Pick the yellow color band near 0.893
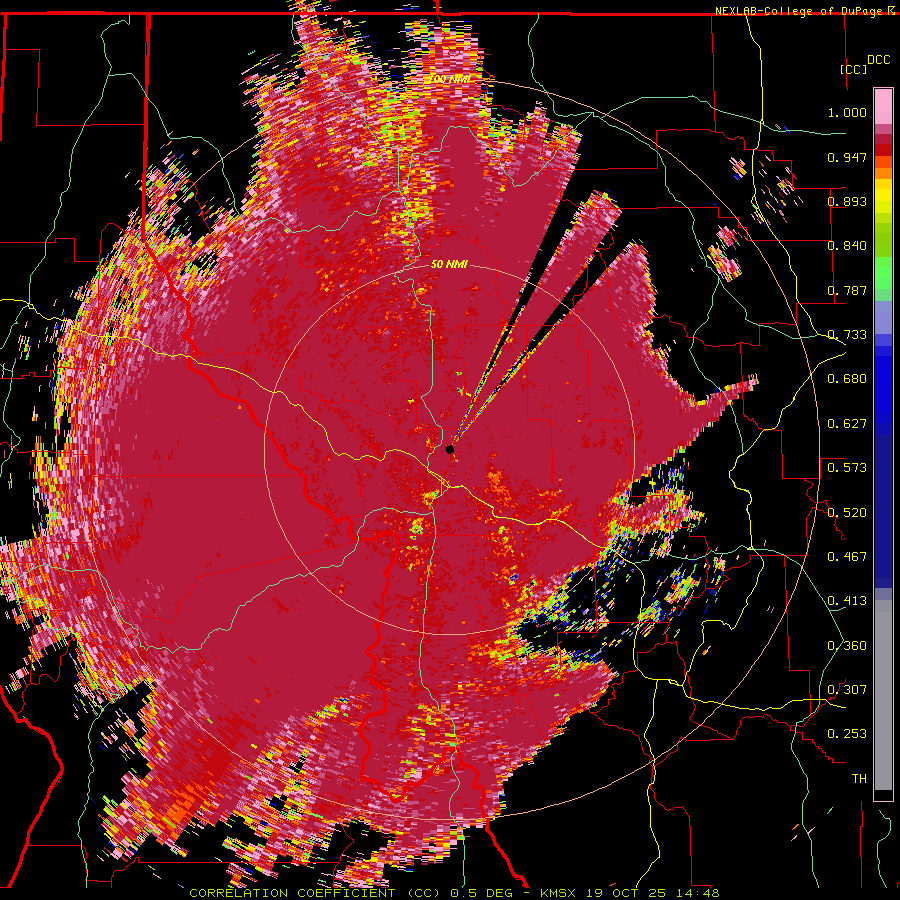Image resolution: width=900 pixels, height=900 pixels. point(883,196)
